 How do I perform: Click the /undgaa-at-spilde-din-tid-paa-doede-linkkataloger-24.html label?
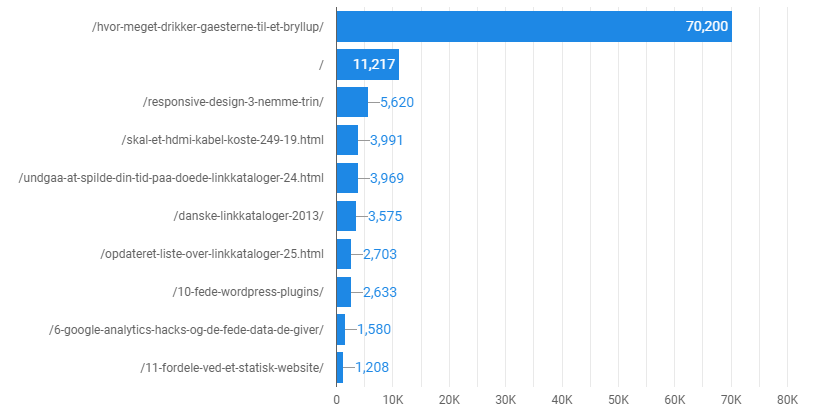click(x=171, y=178)
